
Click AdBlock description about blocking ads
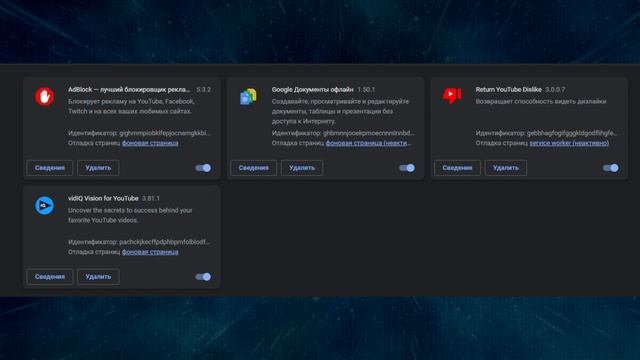131,106
